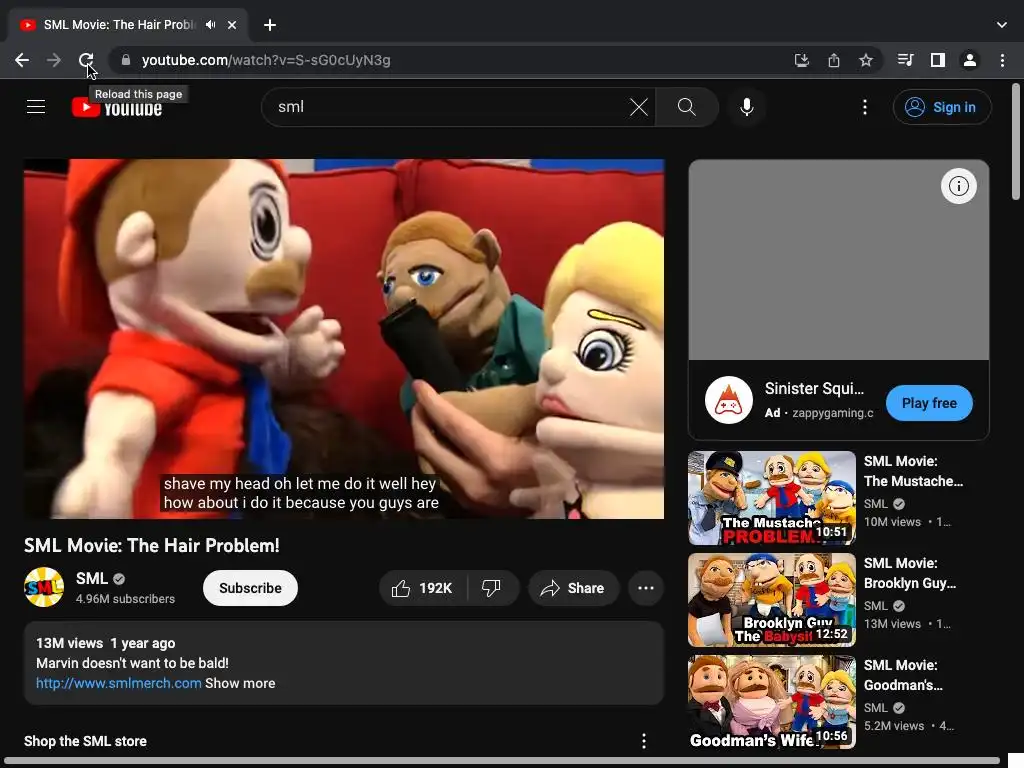This screenshot has height=768, width=1024.
Task: Click the Play free ad button
Action: click(x=929, y=403)
